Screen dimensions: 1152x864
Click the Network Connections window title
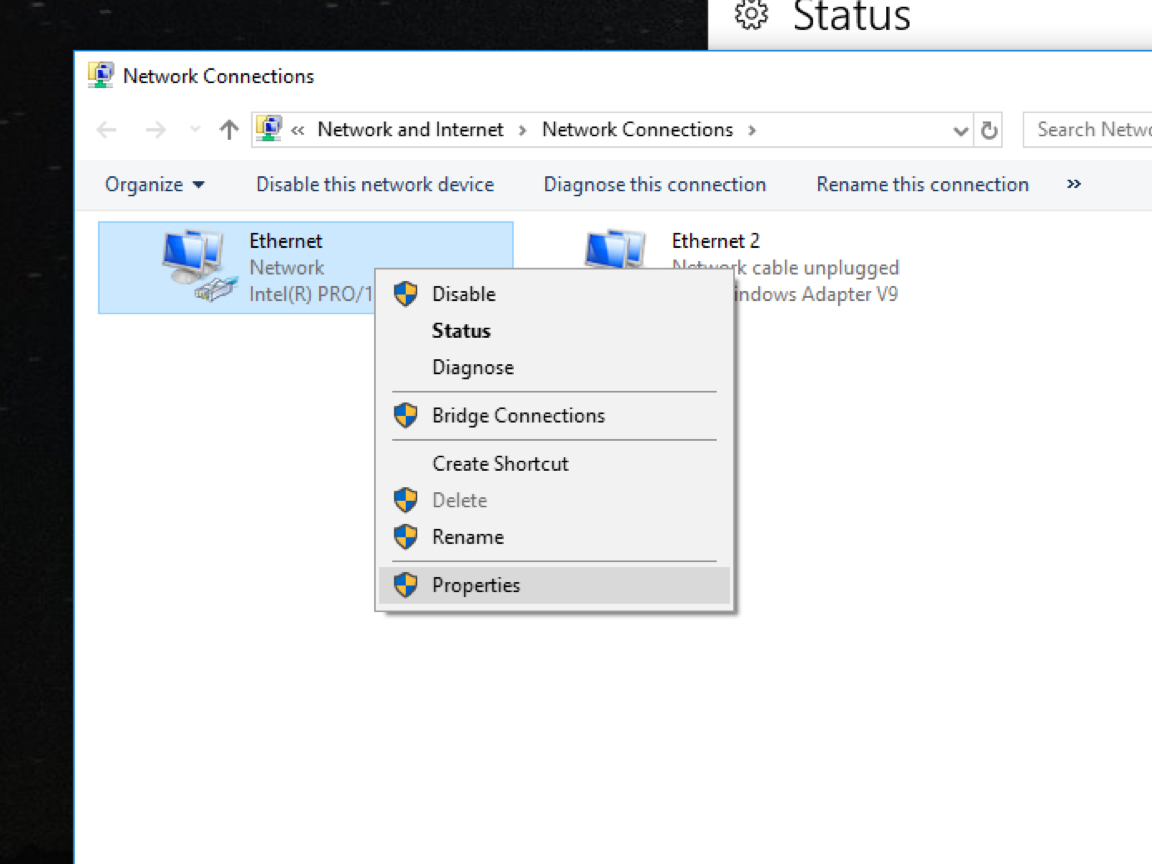click(218, 76)
